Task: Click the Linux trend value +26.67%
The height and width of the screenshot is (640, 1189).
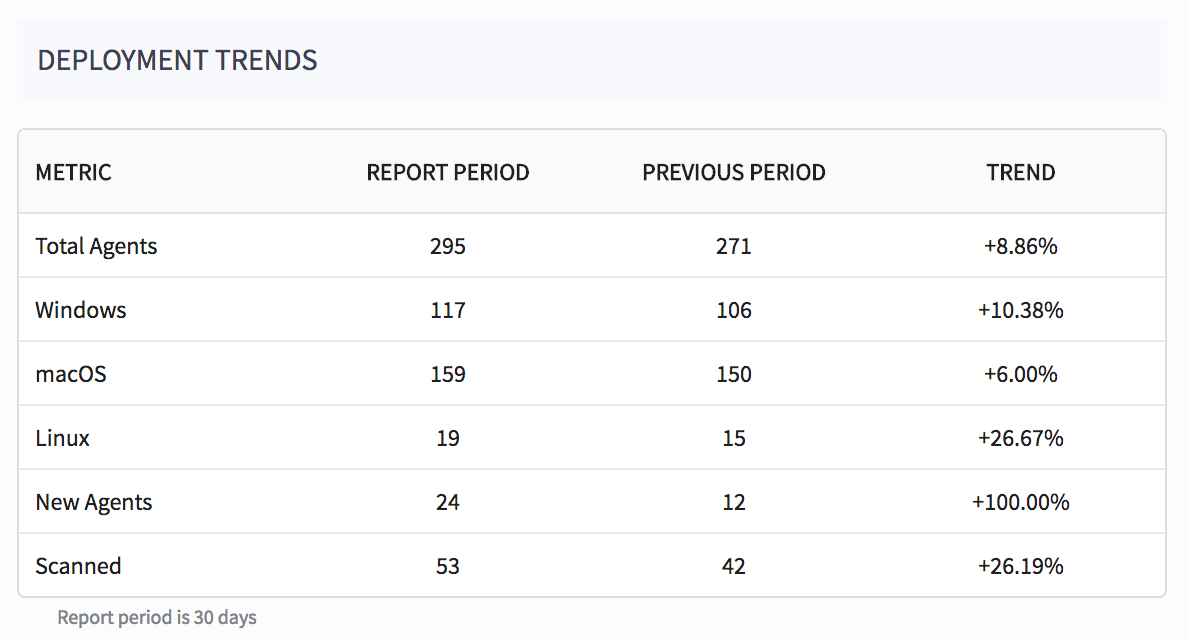Action: coord(1020,438)
